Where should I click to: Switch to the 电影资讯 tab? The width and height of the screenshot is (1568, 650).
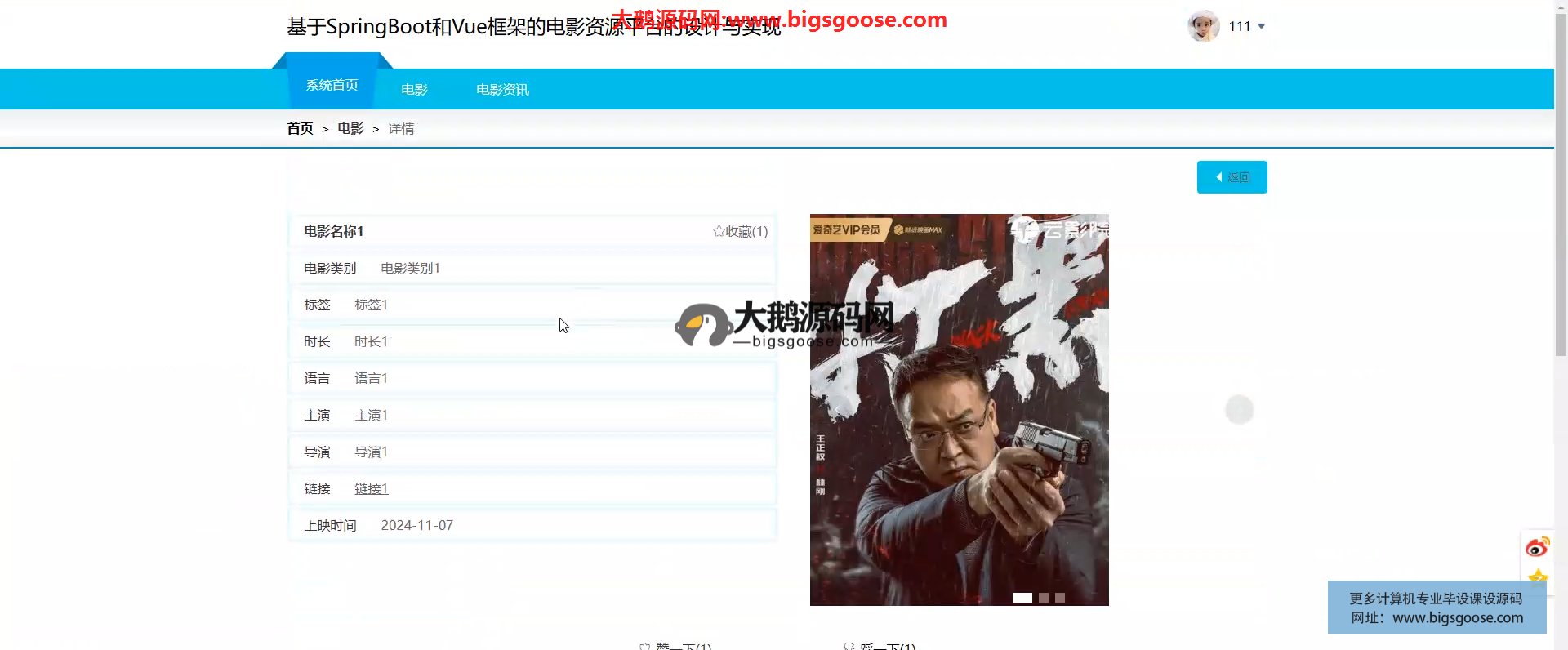click(x=502, y=90)
